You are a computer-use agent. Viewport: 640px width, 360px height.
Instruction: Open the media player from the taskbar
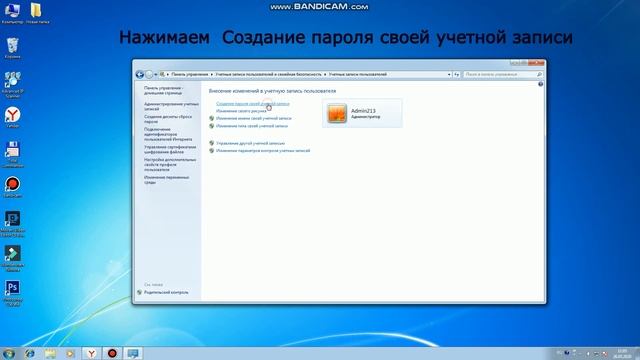tap(70, 353)
